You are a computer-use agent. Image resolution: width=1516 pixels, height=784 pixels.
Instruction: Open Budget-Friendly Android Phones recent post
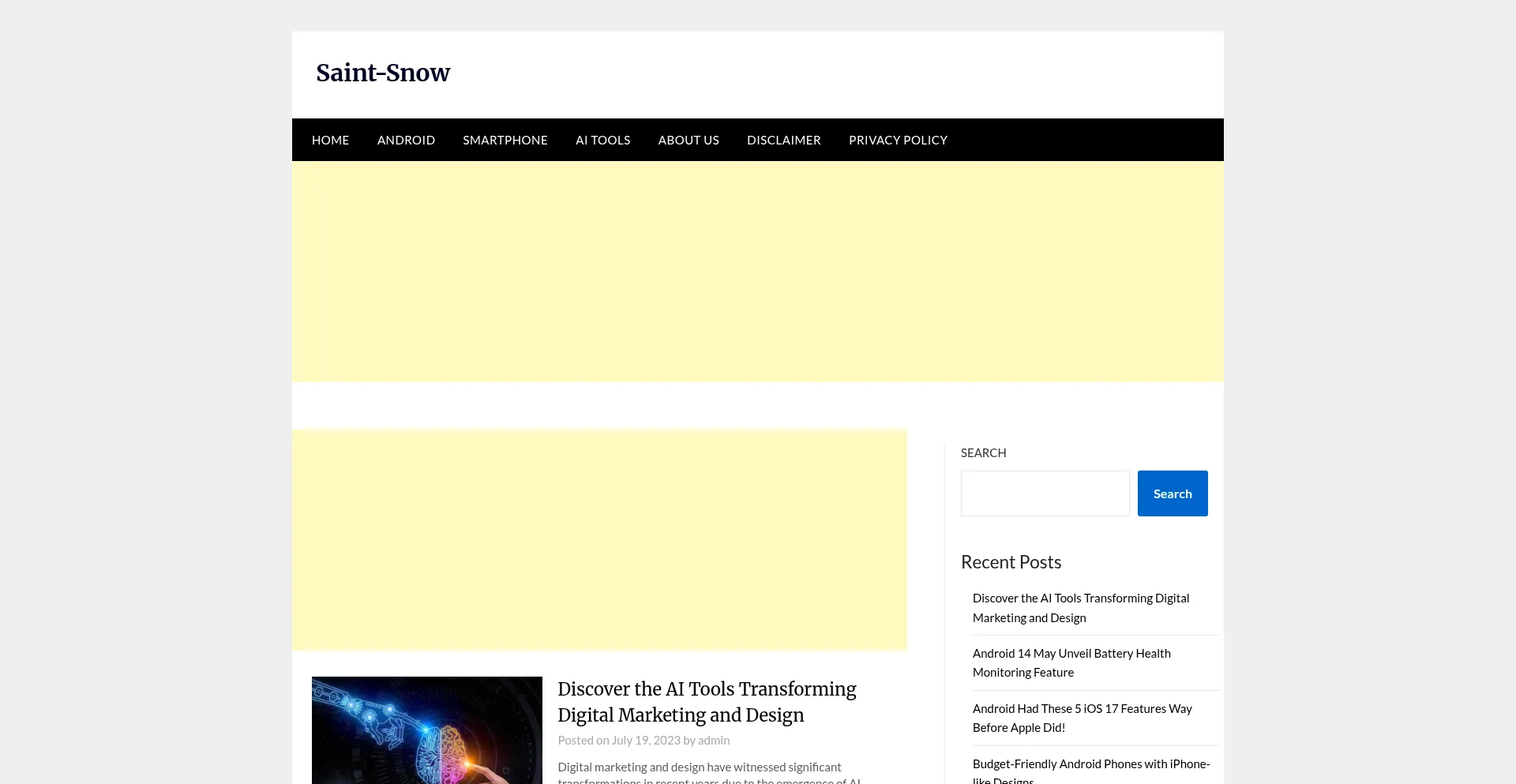pos(1090,770)
